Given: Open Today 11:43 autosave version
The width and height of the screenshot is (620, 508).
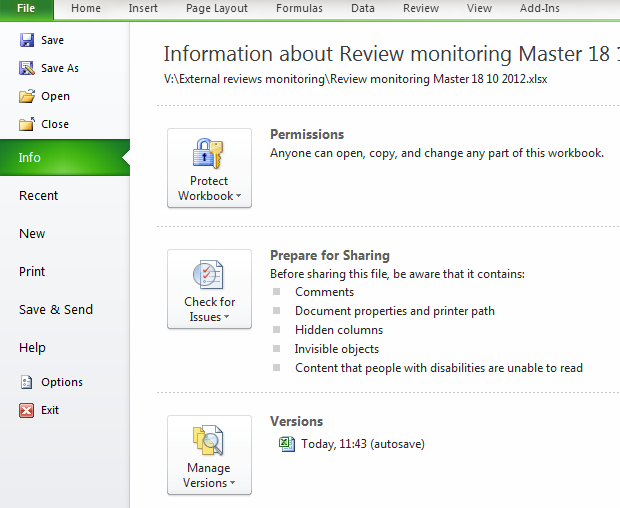Looking at the screenshot, I should (x=362, y=444).
